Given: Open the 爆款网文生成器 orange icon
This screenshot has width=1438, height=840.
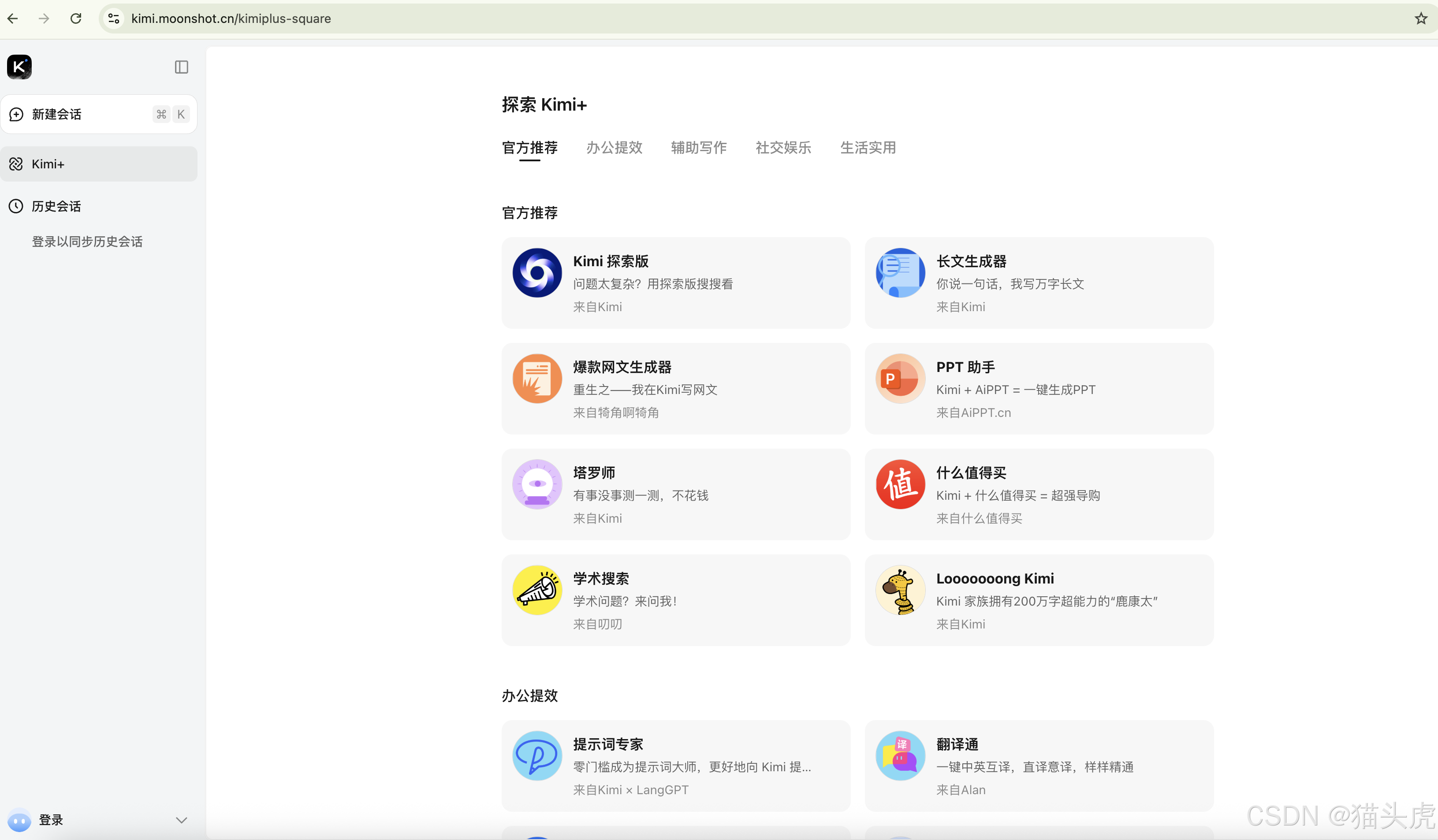Looking at the screenshot, I should click(x=537, y=378).
